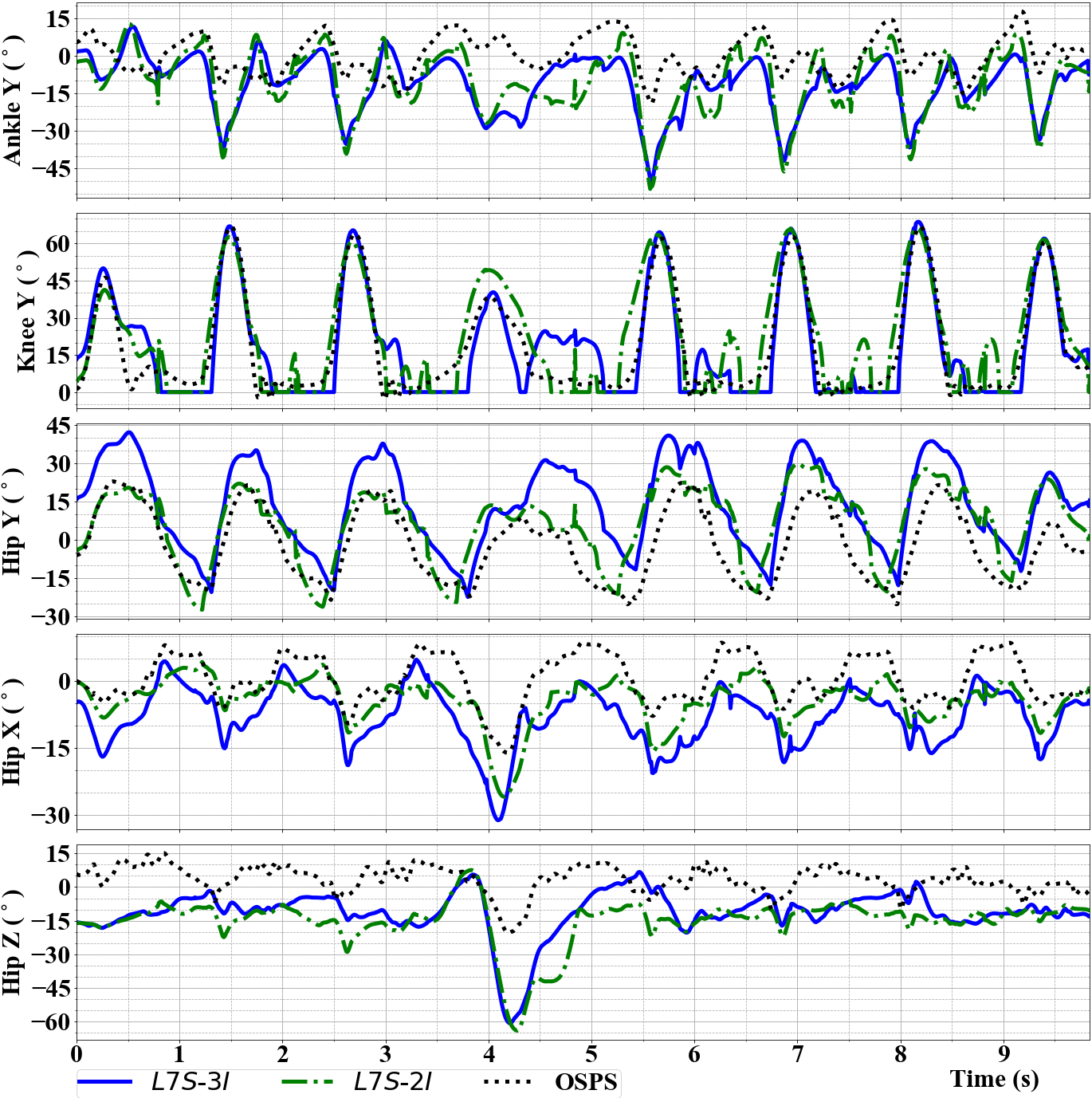Click the 15 tick label on the Knee Y axis
This screenshot has width=1092, height=1098.
58,356
